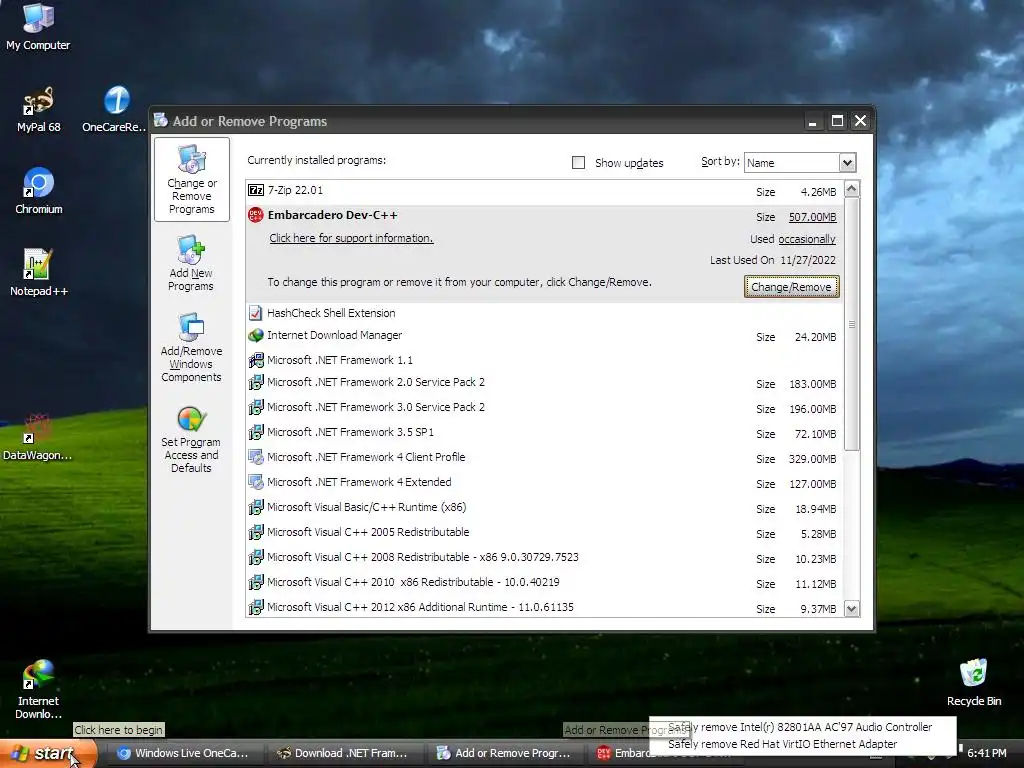Switch to Add or Remove Progr... taskbar button

pos(505,753)
